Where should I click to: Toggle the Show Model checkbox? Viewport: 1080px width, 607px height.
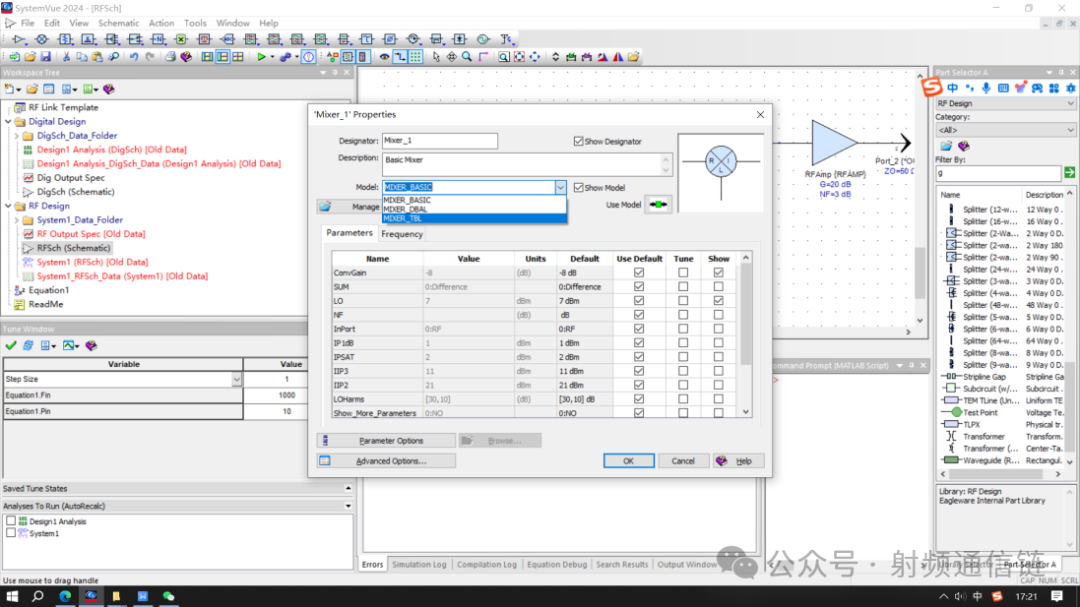579,187
